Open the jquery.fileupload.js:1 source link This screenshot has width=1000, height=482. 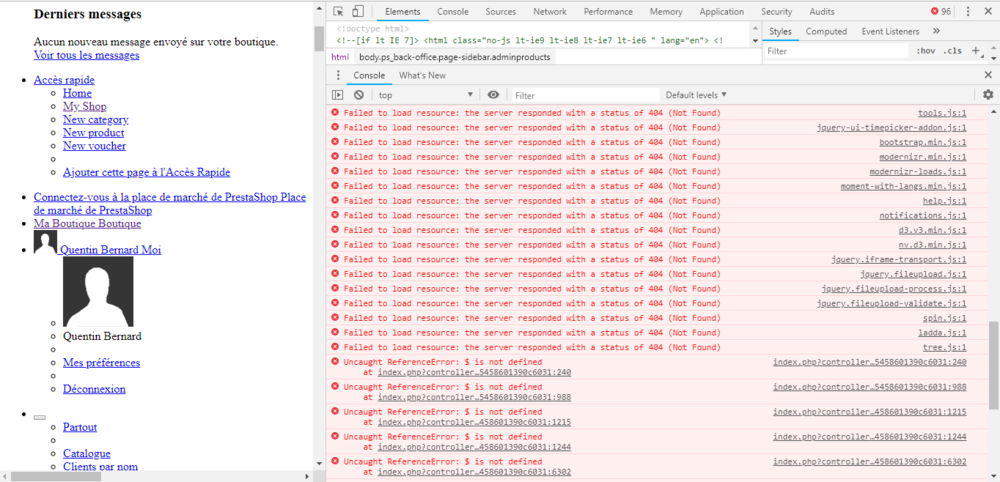[x=913, y=274]
